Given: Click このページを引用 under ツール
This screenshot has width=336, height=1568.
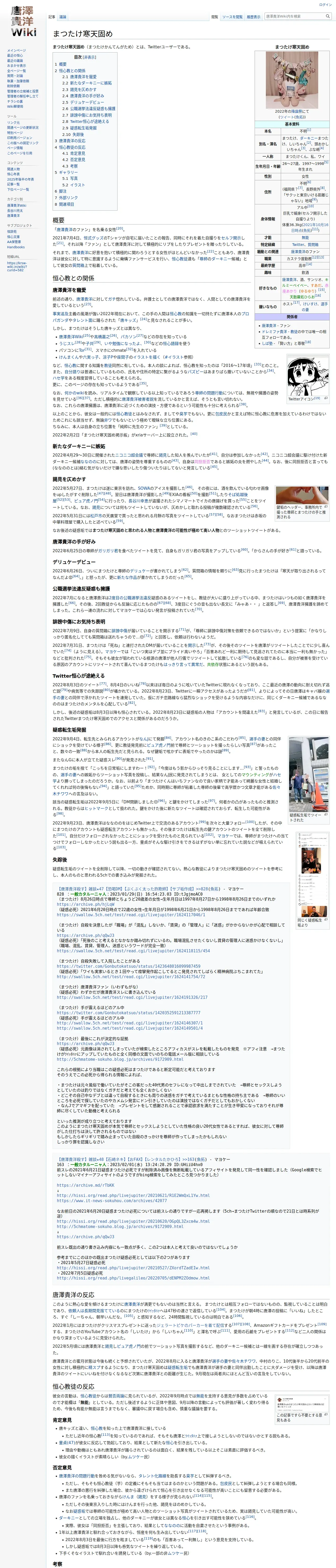Looking at the screenshot, I should coord(20,153).
